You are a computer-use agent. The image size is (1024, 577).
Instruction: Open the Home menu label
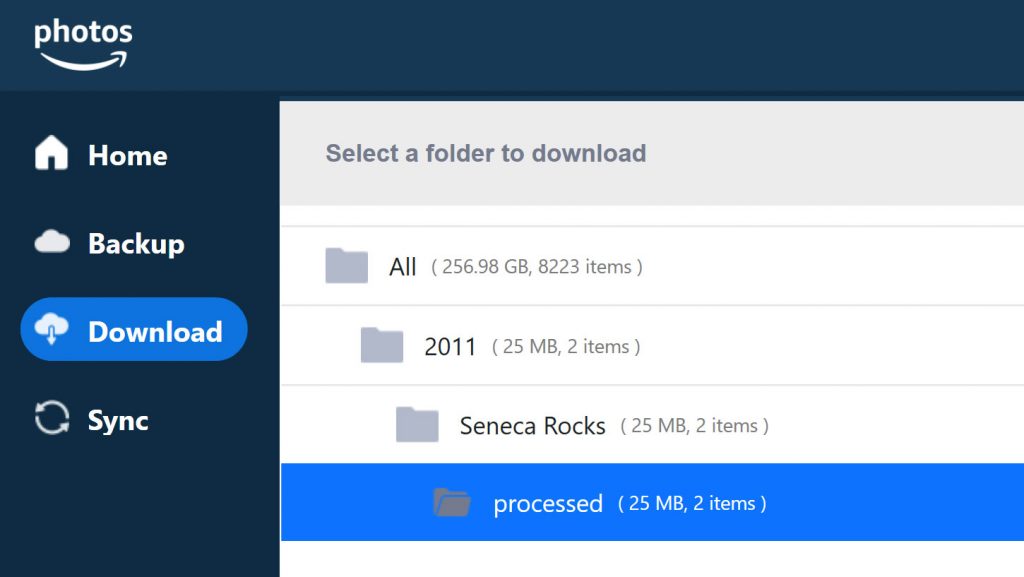pyautogui.click(x=127, y=155)
